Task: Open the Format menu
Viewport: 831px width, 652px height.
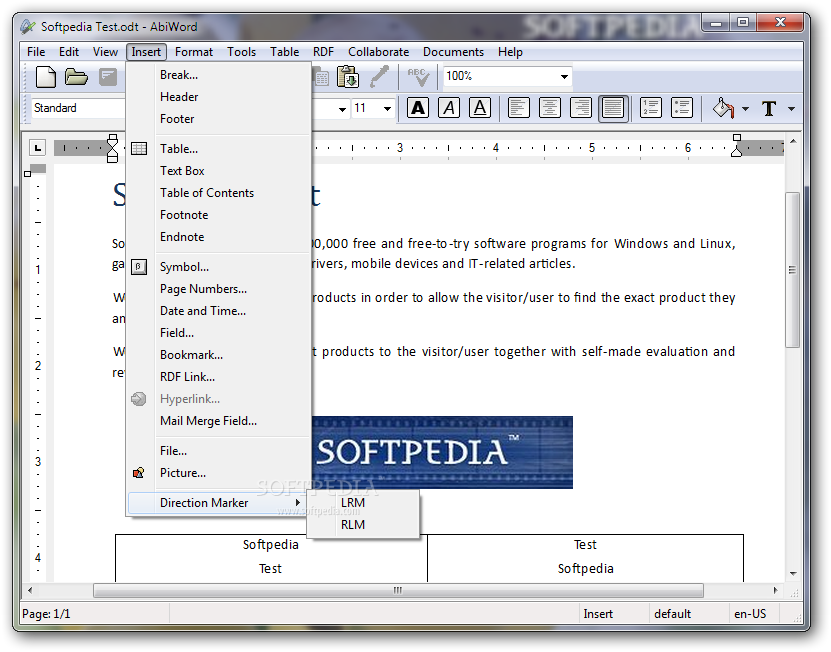Action: pyautogui.click(x=194, y=52)
